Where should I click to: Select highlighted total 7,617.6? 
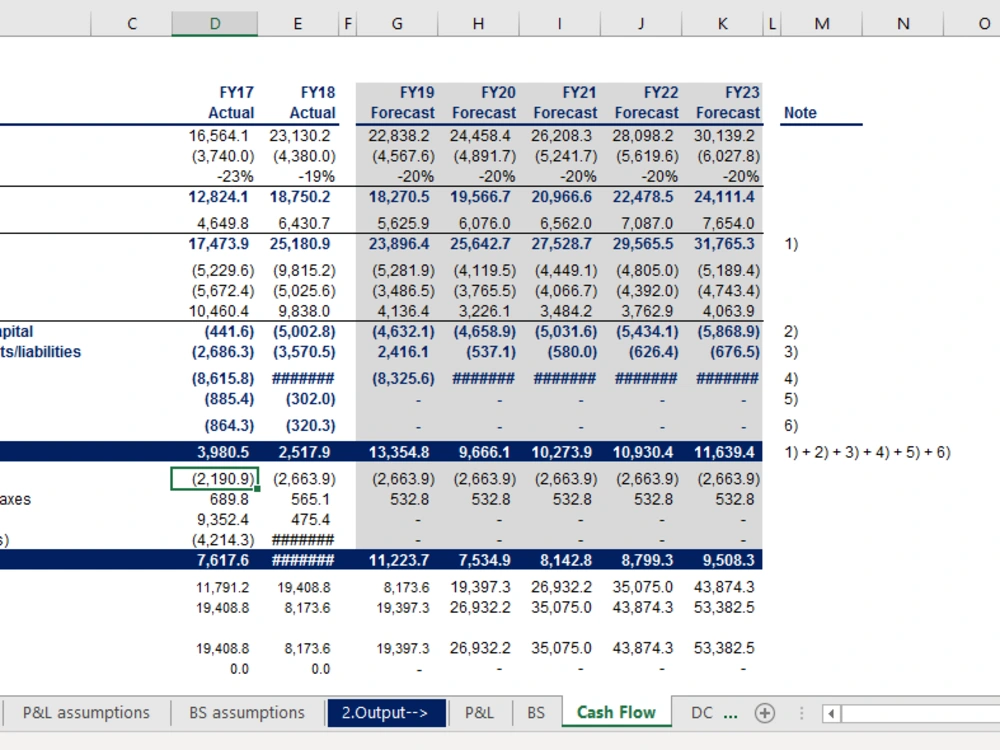point(223,560)
